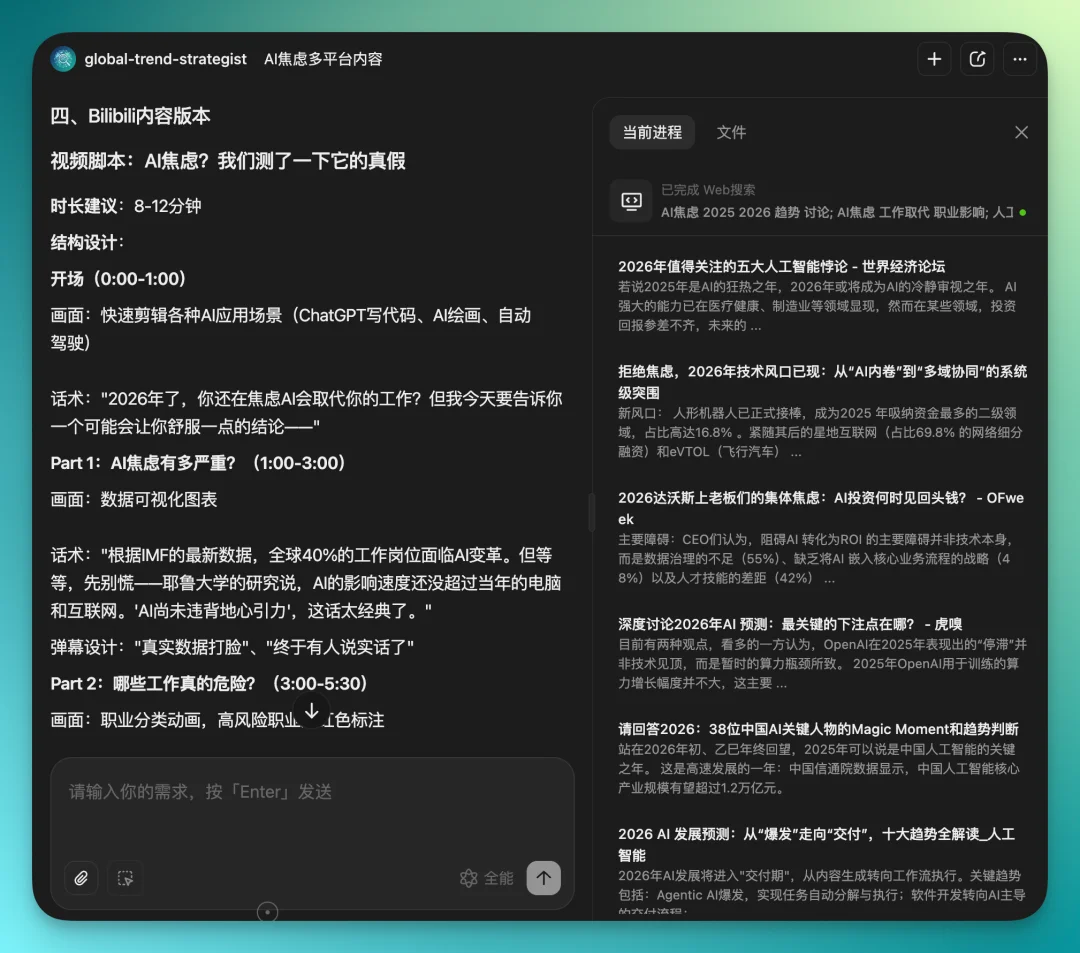
Task: Select the screenshot capture icon beside the paperclip
Action: [x=125, y=878]
